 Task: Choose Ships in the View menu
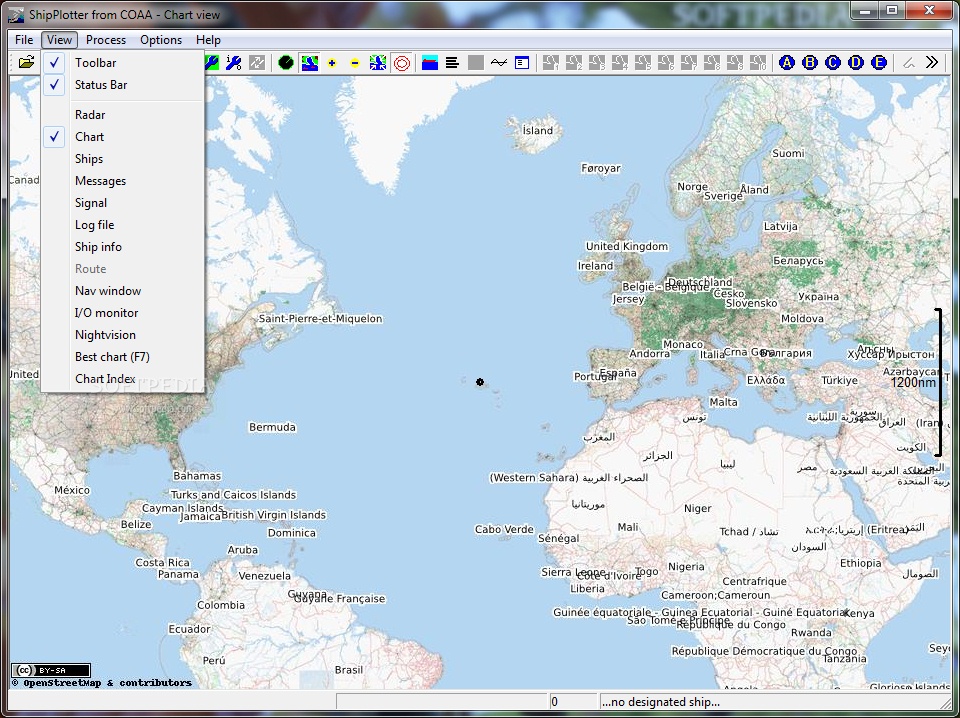(x=122, y=159)
